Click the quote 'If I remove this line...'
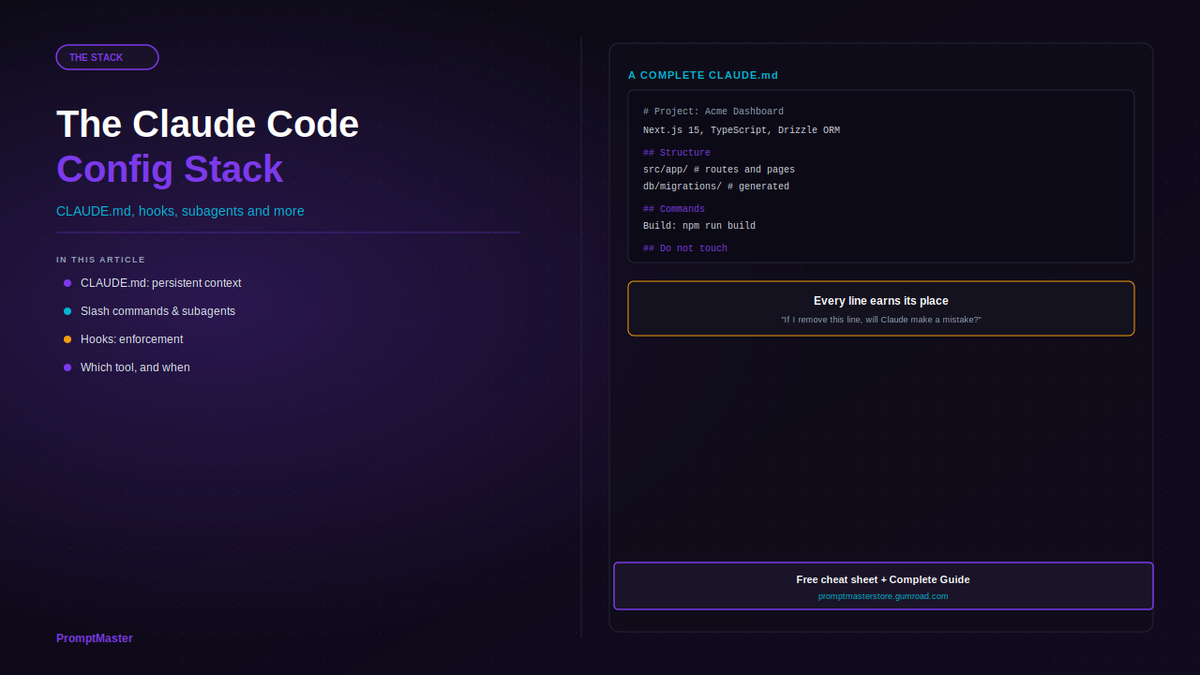This screenshot has width=1200, height=675. (x=881, y=319)
